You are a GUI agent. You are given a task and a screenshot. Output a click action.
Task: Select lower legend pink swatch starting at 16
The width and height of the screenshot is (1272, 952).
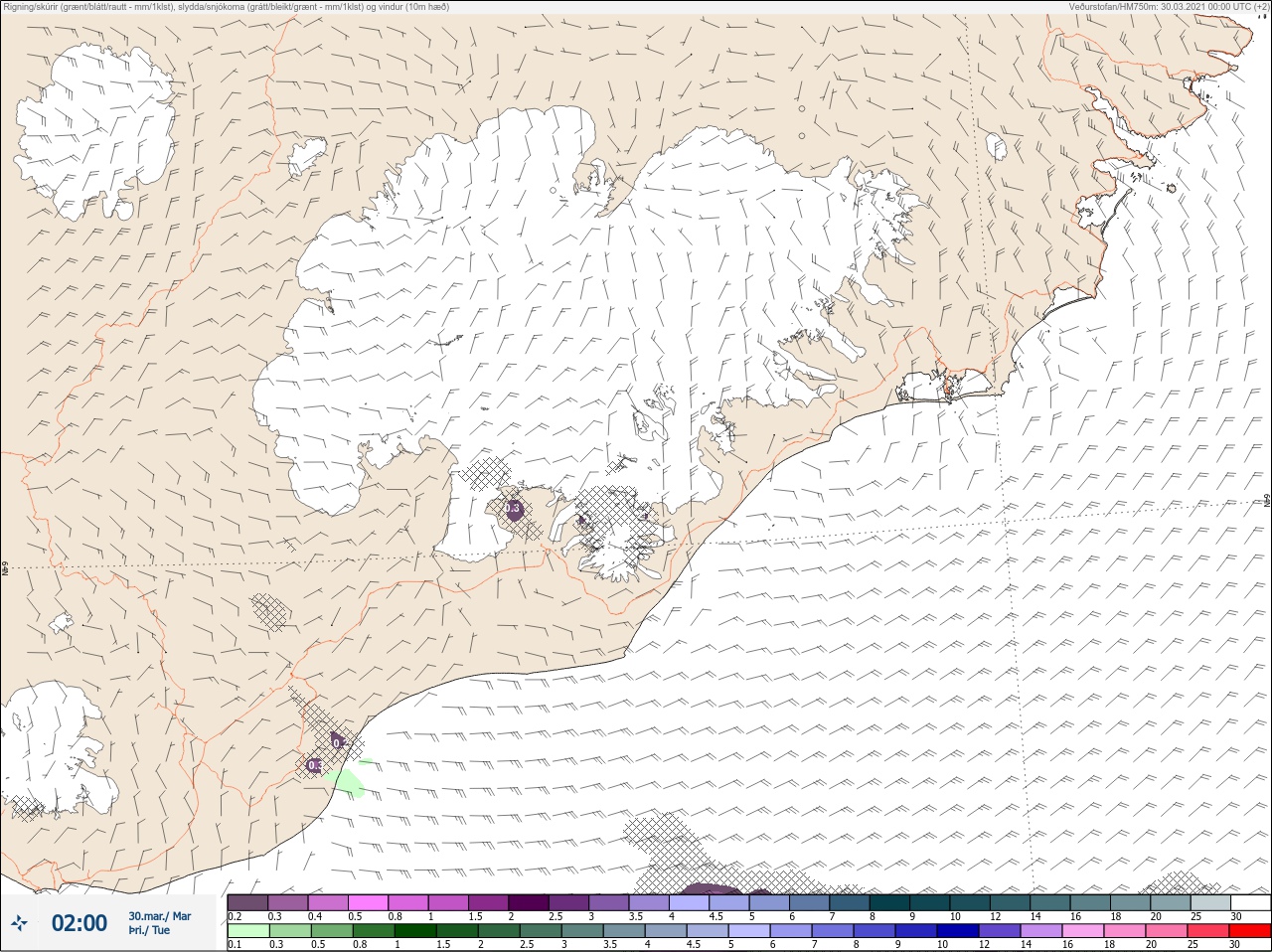(x=1084, y=931)
